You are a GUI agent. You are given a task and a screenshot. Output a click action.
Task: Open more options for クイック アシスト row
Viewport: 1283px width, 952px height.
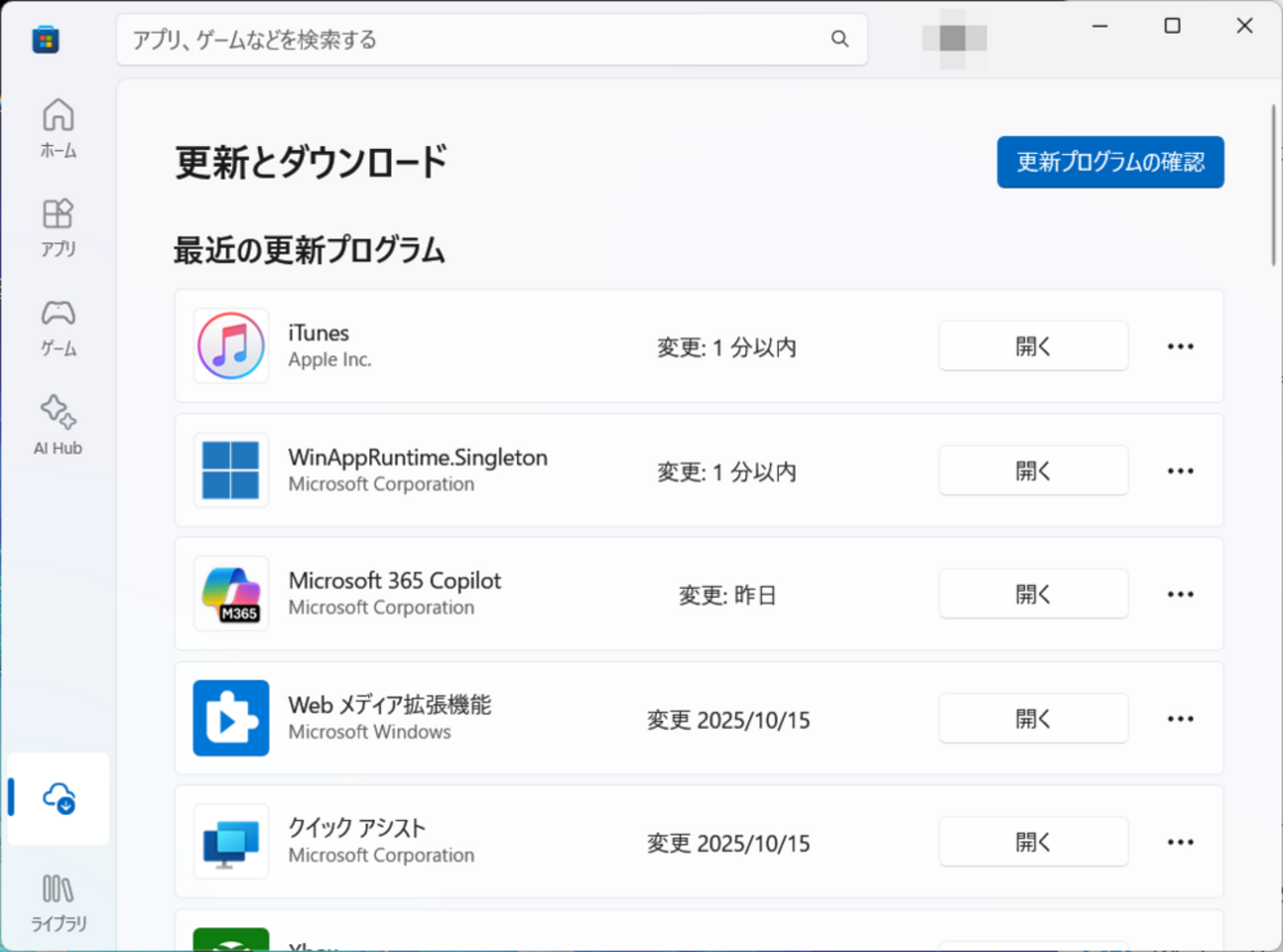(1180, 842)
